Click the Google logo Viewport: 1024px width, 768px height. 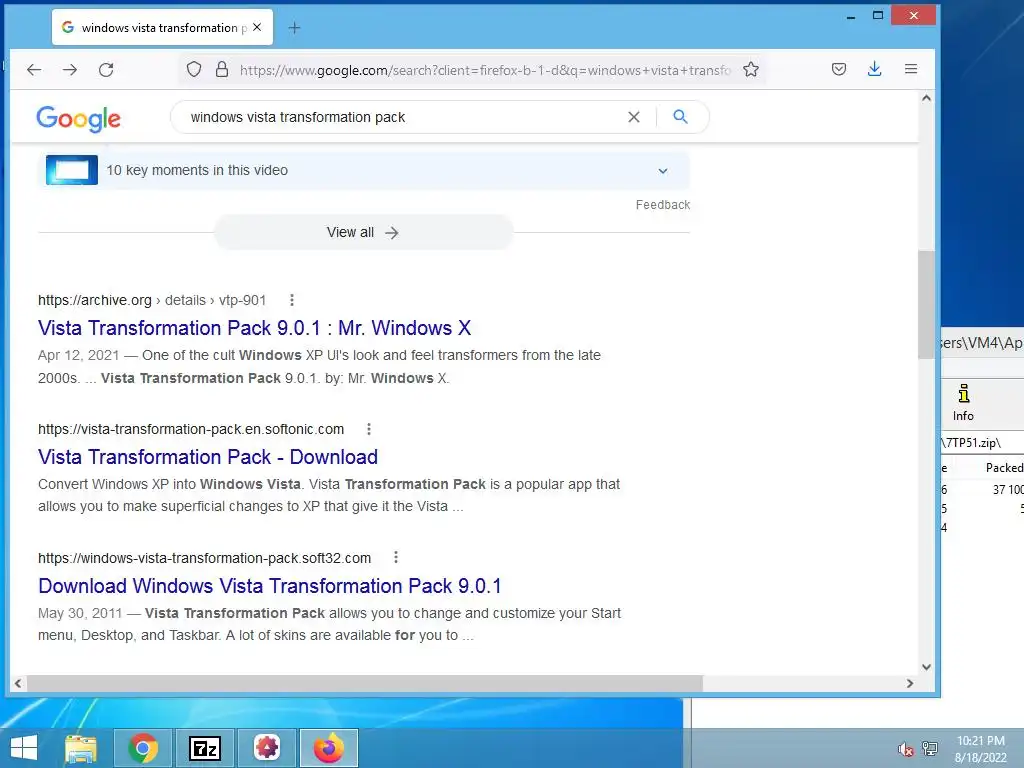[x=78, y=118]
